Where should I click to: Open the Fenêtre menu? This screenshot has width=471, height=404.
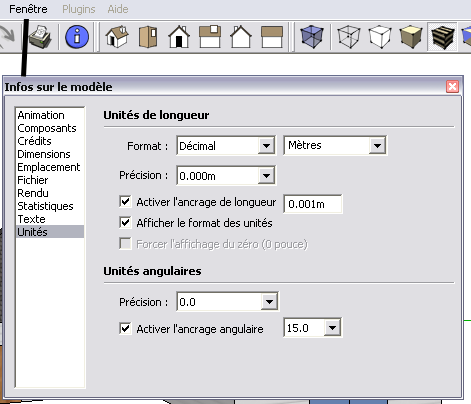click(x=28, y=9)
